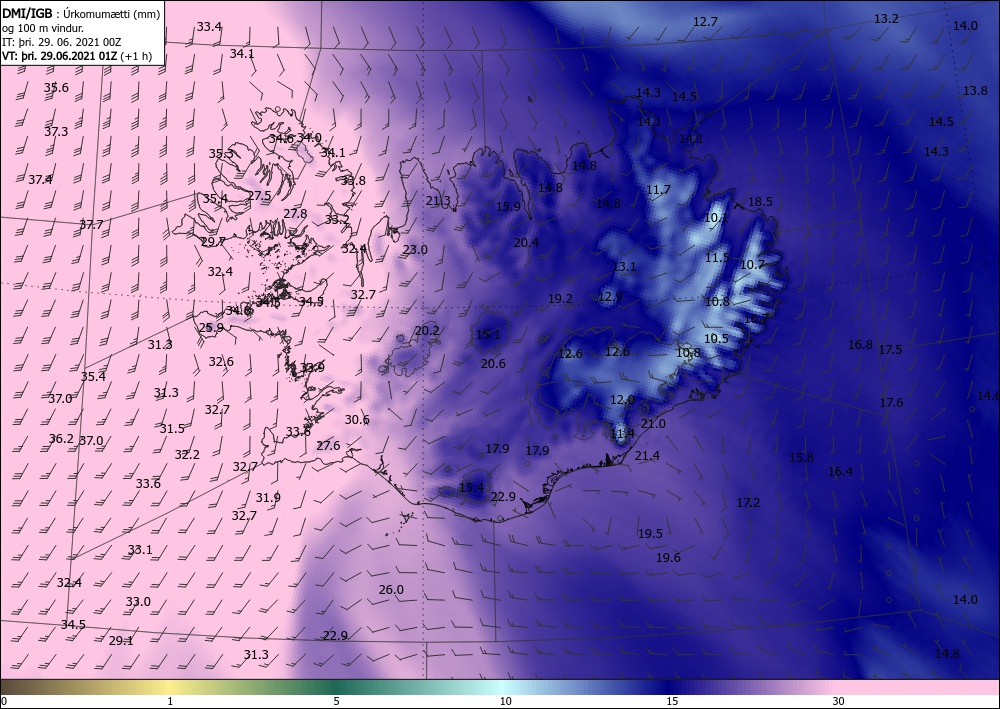Image resolution: width=1000 pixels, height=709 pixels.
Task: Click the 16.4 value label
Action: point(841,472)
